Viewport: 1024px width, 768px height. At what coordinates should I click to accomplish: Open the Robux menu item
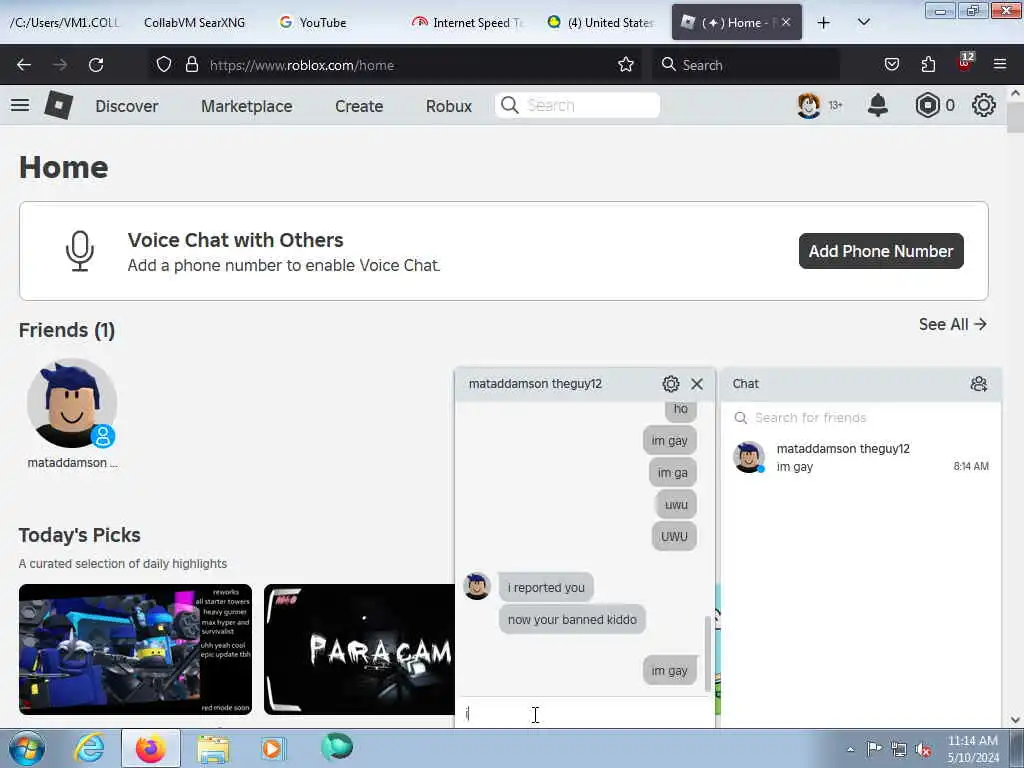pos(449,106)
